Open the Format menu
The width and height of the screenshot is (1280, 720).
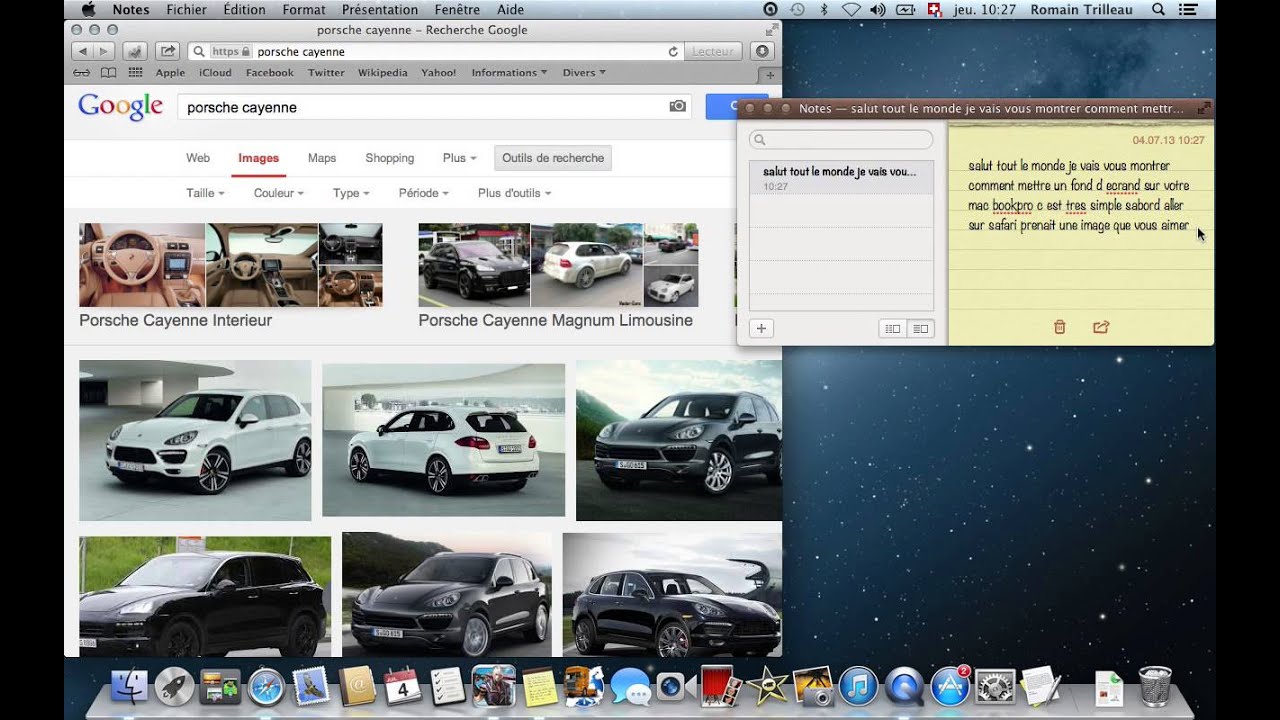click(304, 9)
